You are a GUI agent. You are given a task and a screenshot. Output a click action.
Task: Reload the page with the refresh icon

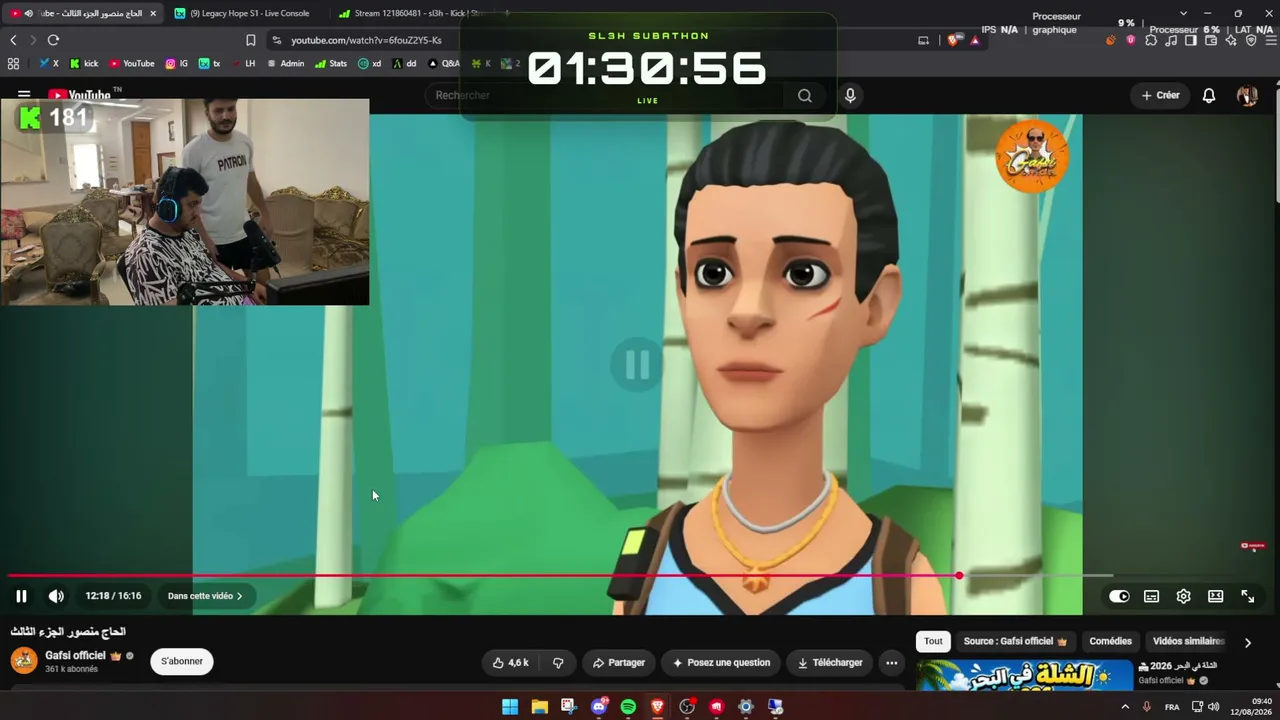(x=53, y=40)
